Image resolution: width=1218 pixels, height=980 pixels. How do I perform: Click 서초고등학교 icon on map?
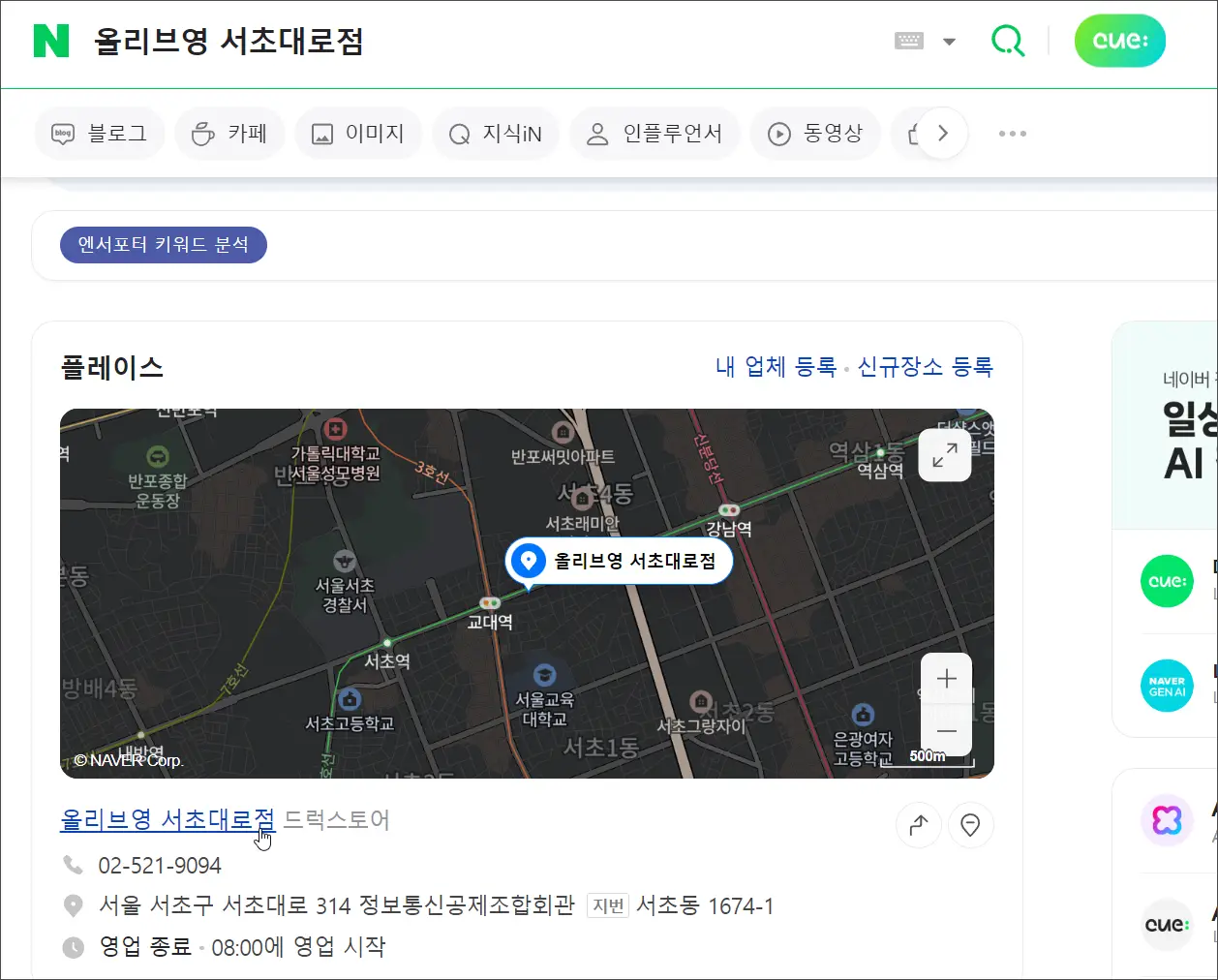click(350, 699)
